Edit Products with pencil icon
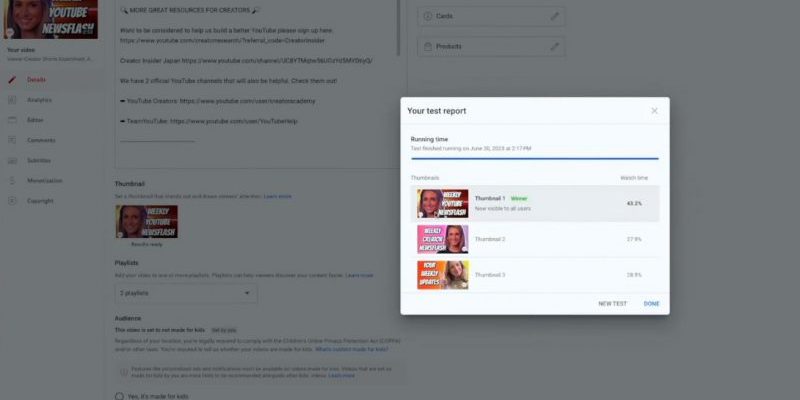The image size is (800, 400). (555, 46)
